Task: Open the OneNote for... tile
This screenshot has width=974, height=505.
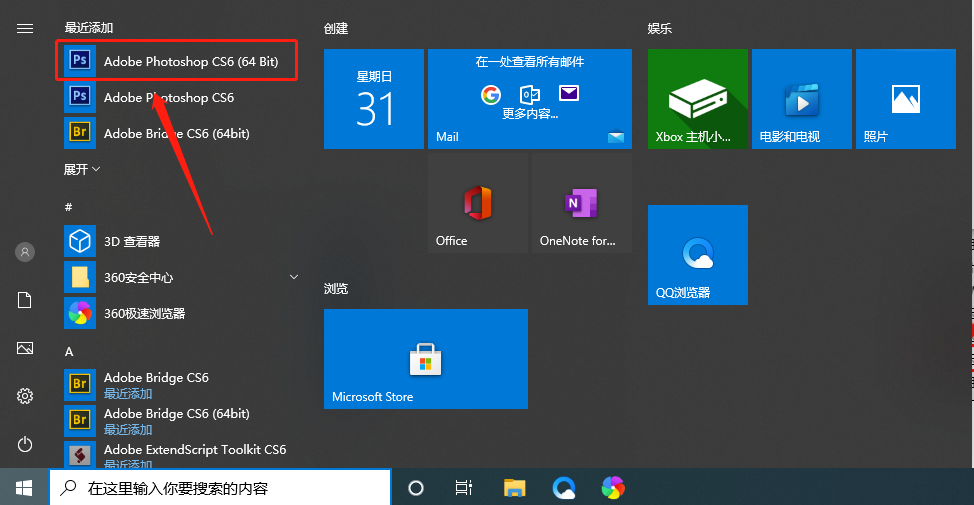Action: tap(582, 203)
